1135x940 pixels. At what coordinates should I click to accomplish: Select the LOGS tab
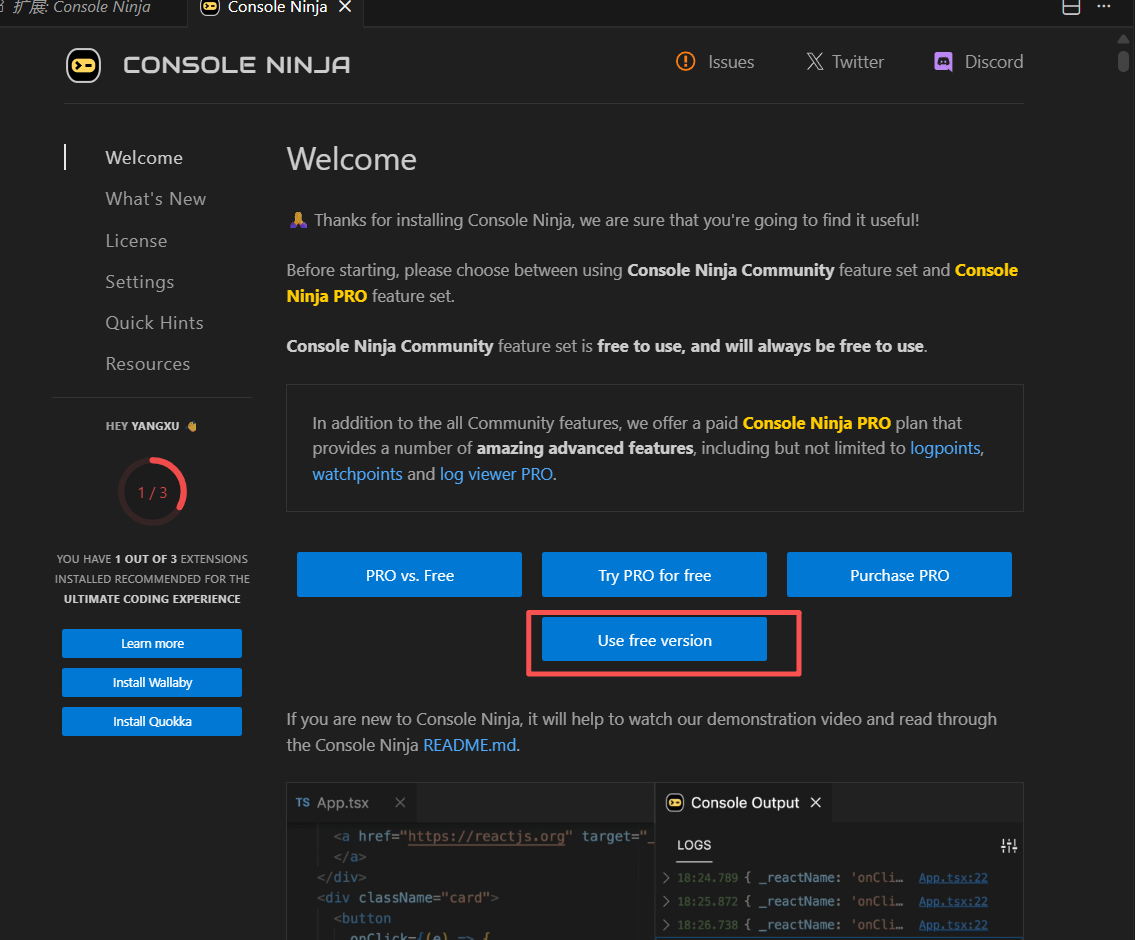coord(694,845)
